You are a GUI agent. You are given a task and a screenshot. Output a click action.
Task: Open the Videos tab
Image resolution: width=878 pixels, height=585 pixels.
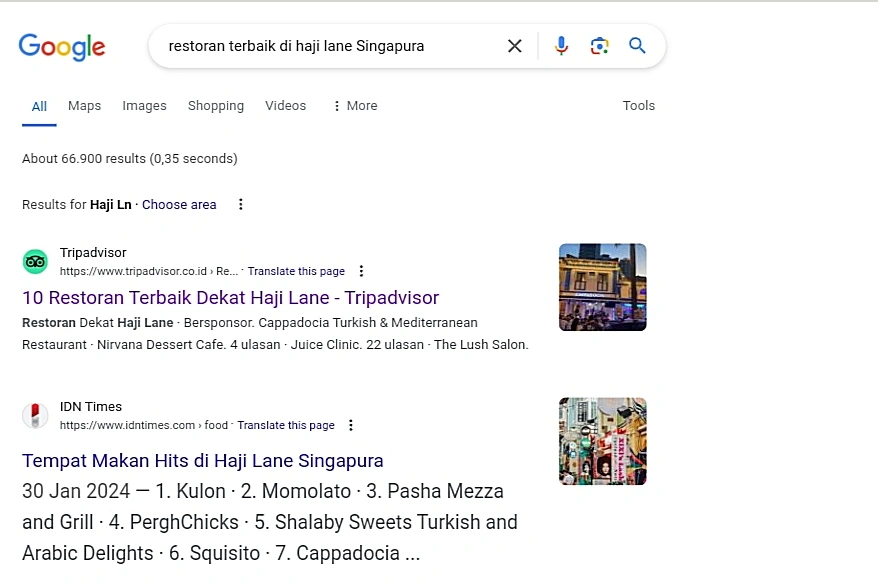point(286,106)
